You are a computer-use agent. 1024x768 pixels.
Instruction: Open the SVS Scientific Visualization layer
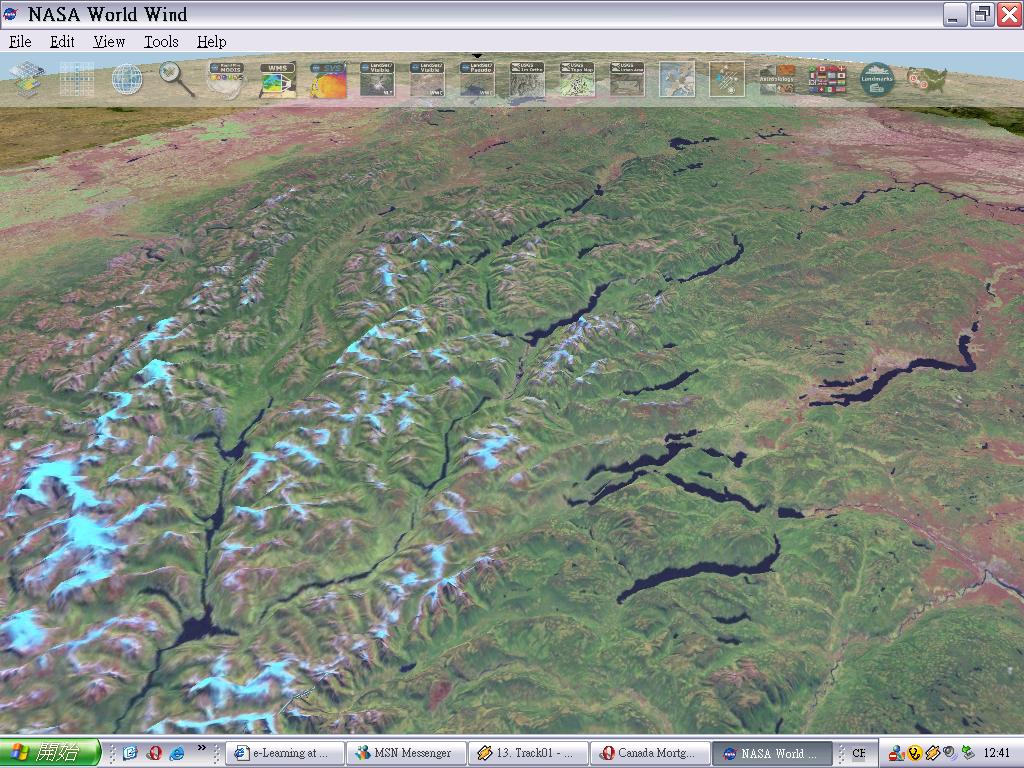(x=328, y=80)
